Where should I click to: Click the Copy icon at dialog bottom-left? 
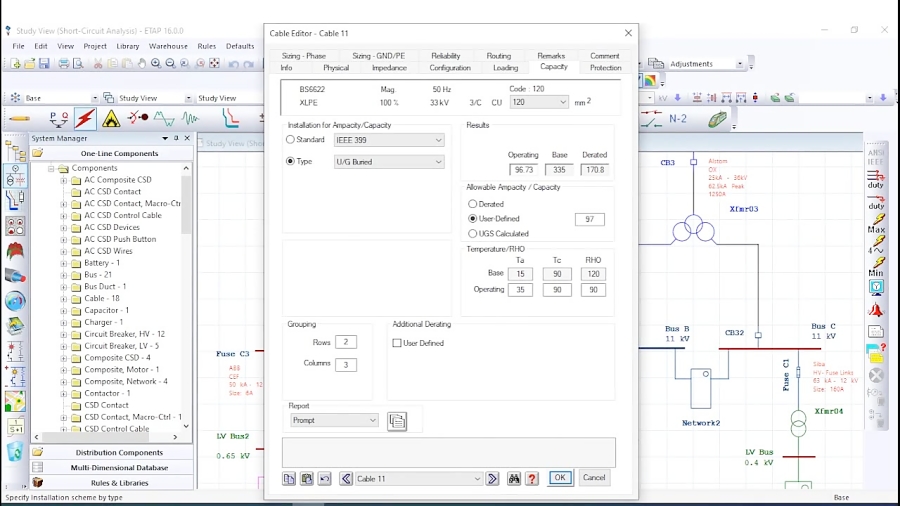289,478
